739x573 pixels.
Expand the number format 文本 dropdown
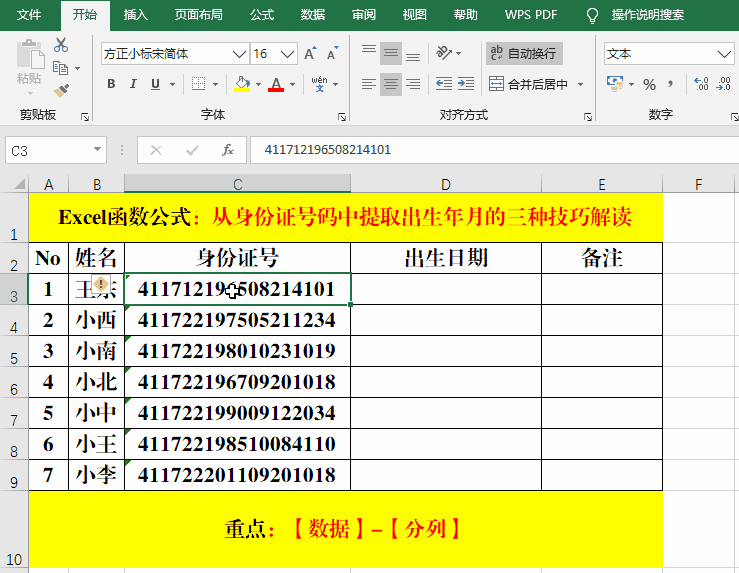pyautogui.click(x=724, y=54)
